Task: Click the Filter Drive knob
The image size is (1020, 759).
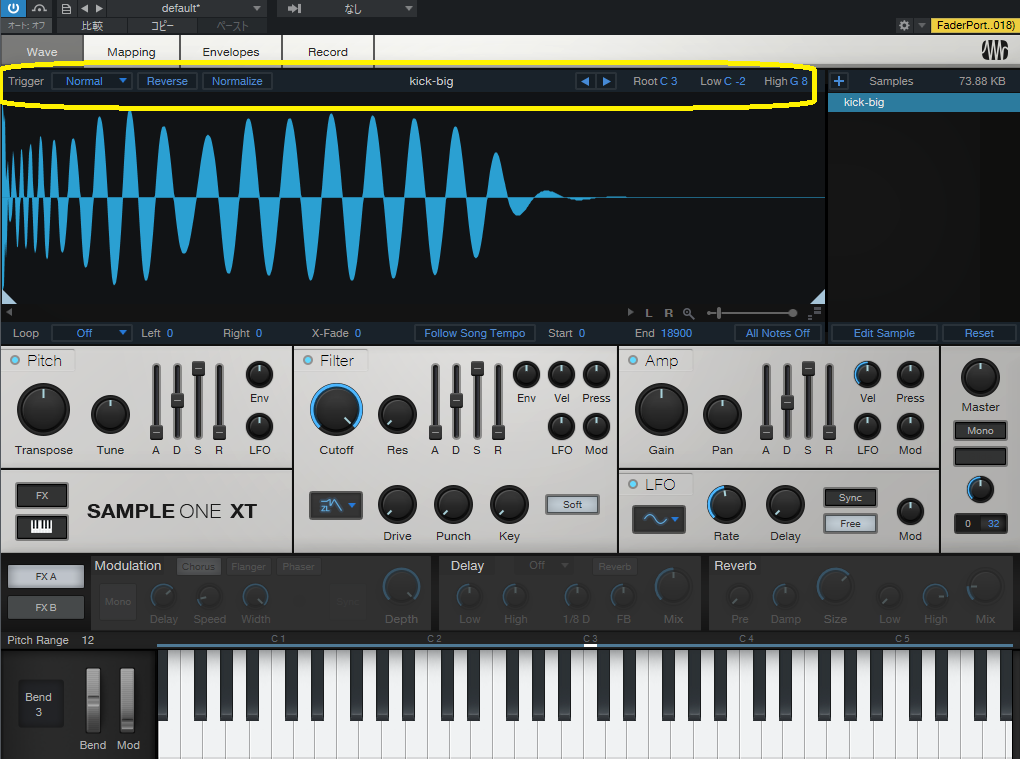Action: click(x=397, y=505)
